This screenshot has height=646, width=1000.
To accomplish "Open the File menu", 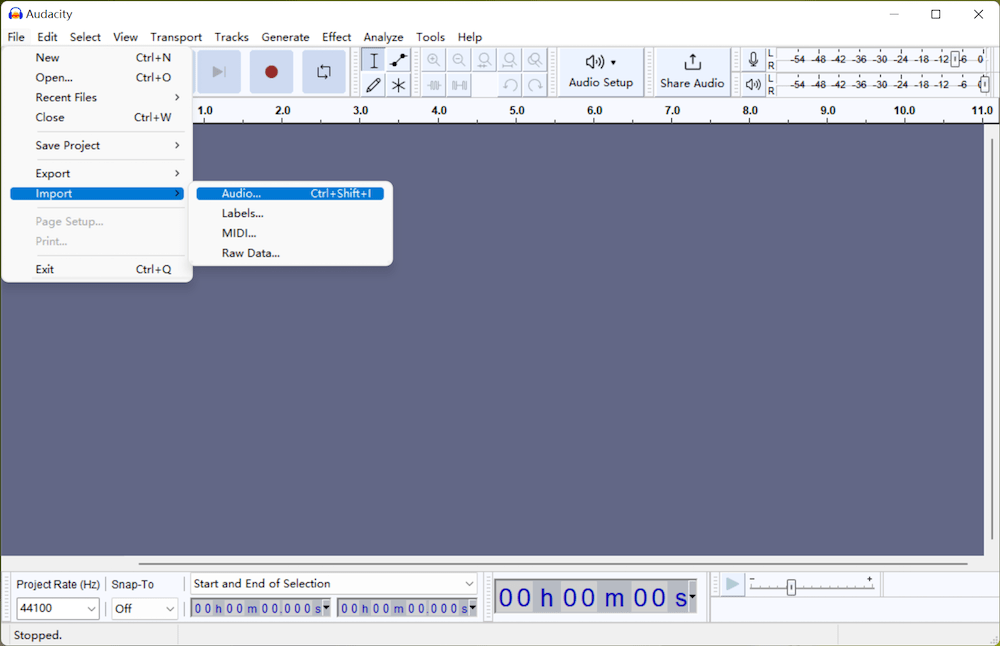I will coord(16,37).
